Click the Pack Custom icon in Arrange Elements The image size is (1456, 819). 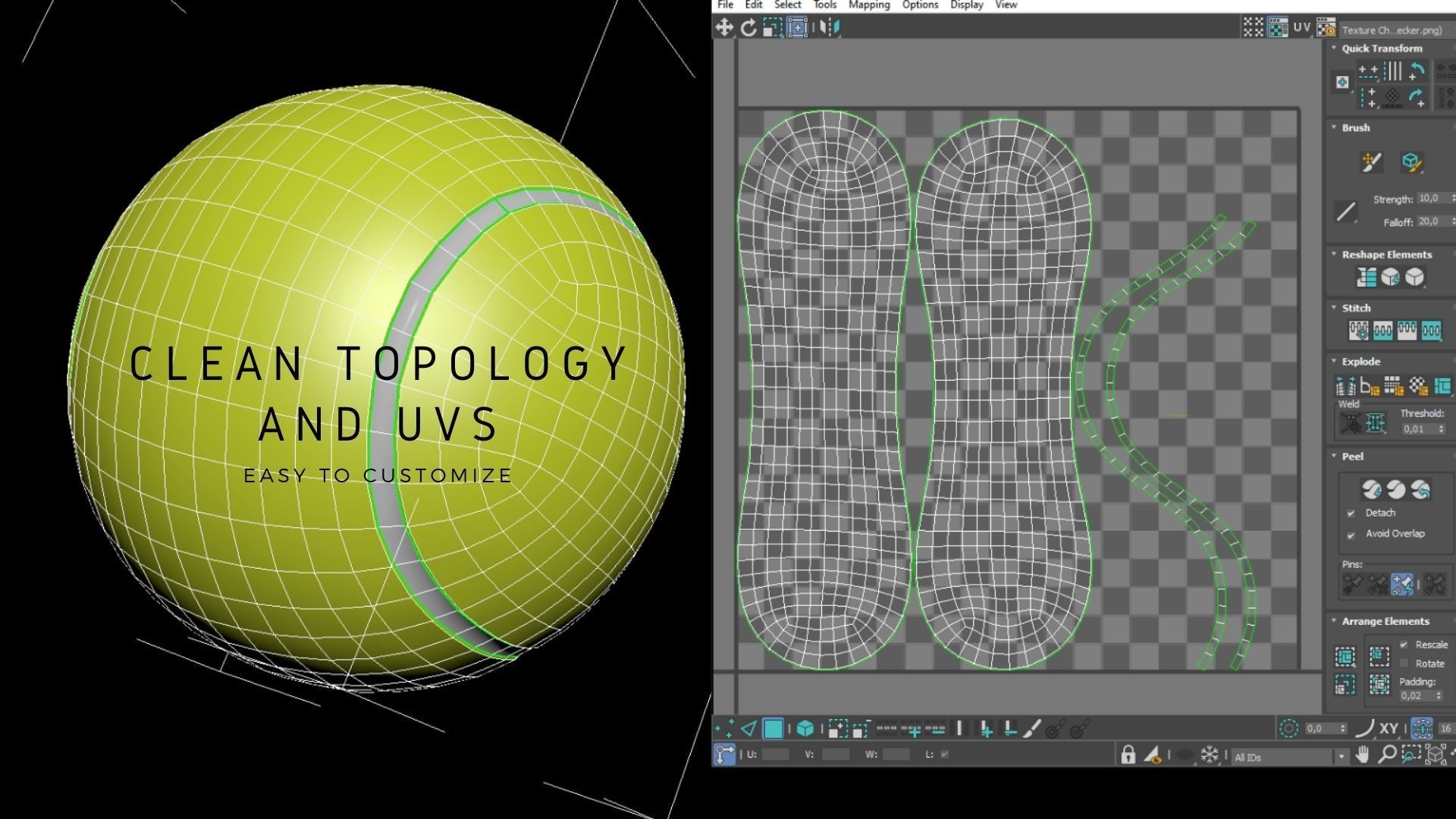1345,657
